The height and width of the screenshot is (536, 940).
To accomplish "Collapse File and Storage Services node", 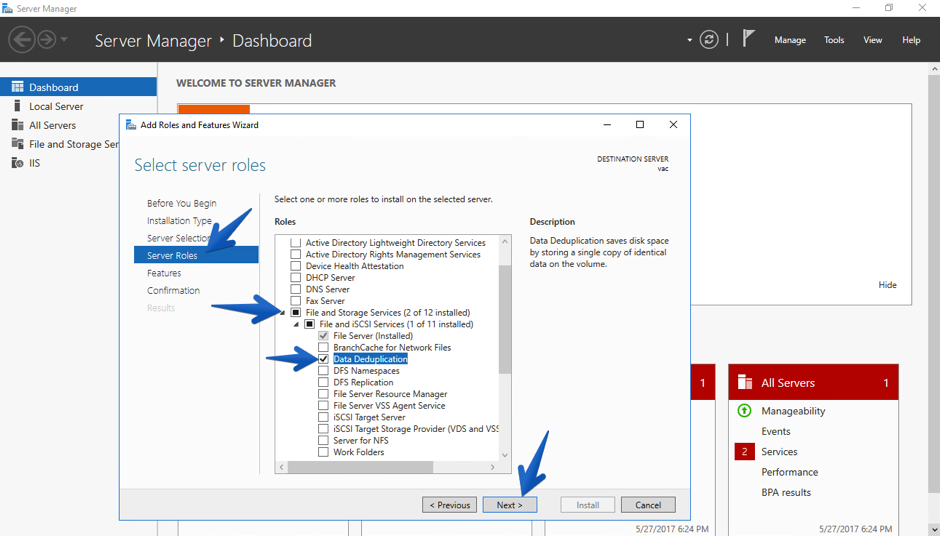I will [x=282, y=313].
